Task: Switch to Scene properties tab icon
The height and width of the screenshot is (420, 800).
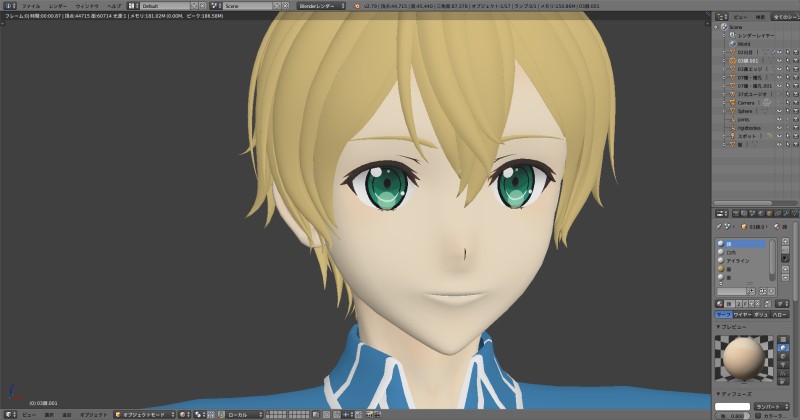Action: [752, 214]
